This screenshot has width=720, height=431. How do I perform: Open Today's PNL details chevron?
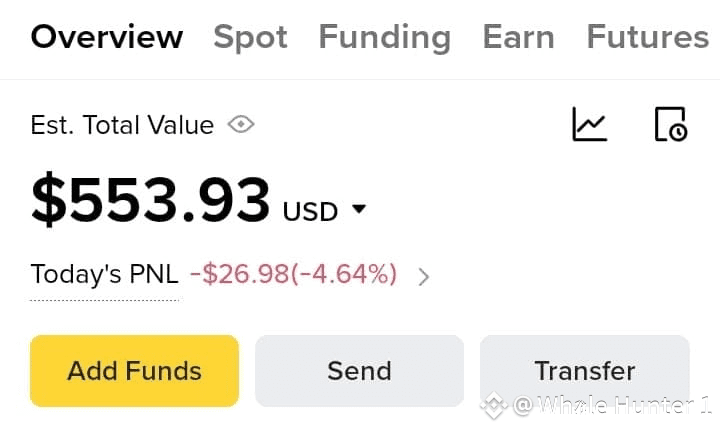coord(424,277)
